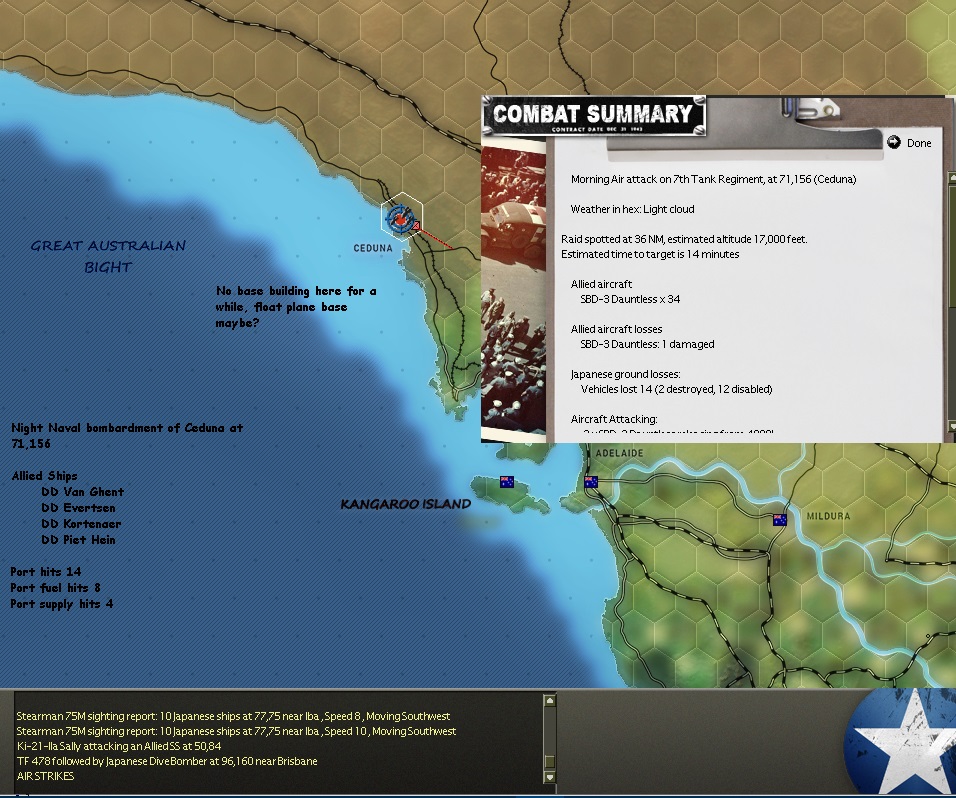Screen dimensions: 956x798
Task: Click 'Morning Air attack on 7th Tank Regiment' line
Action: coord(713,179)
